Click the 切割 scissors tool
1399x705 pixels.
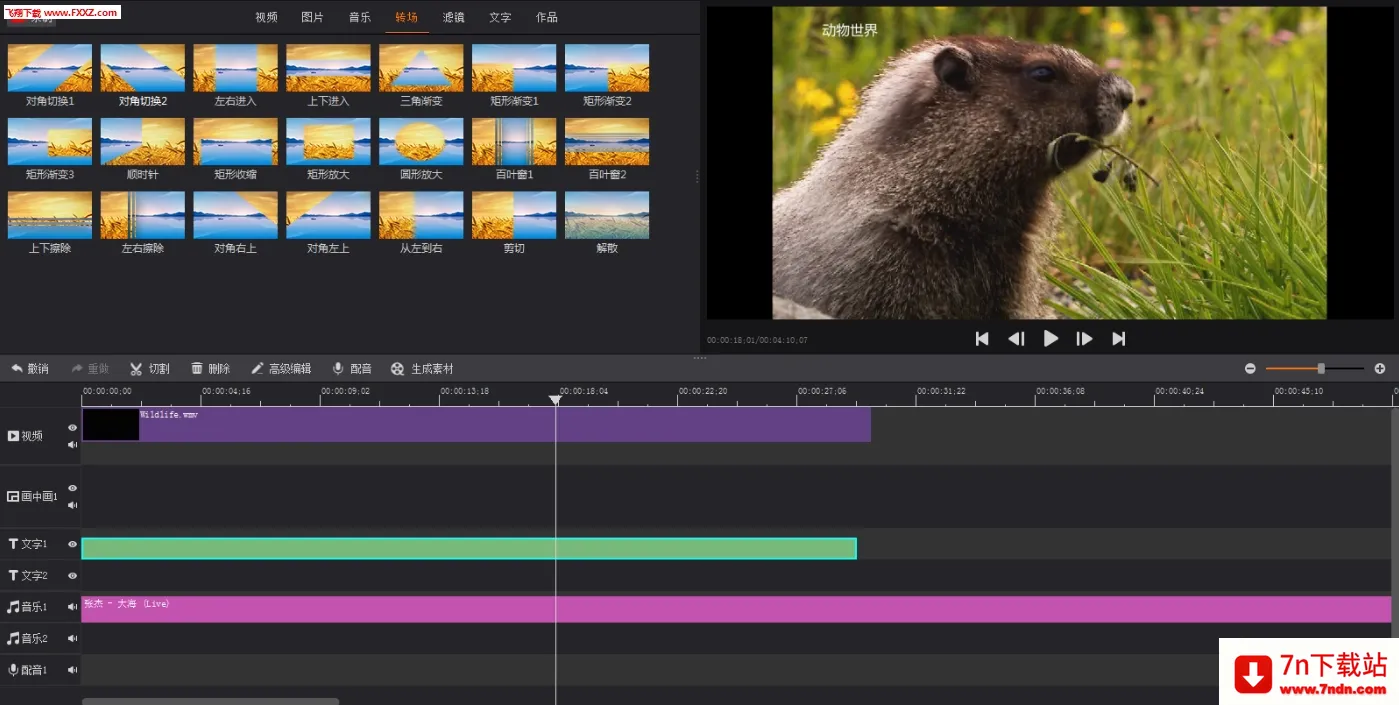tap(136, 369)
